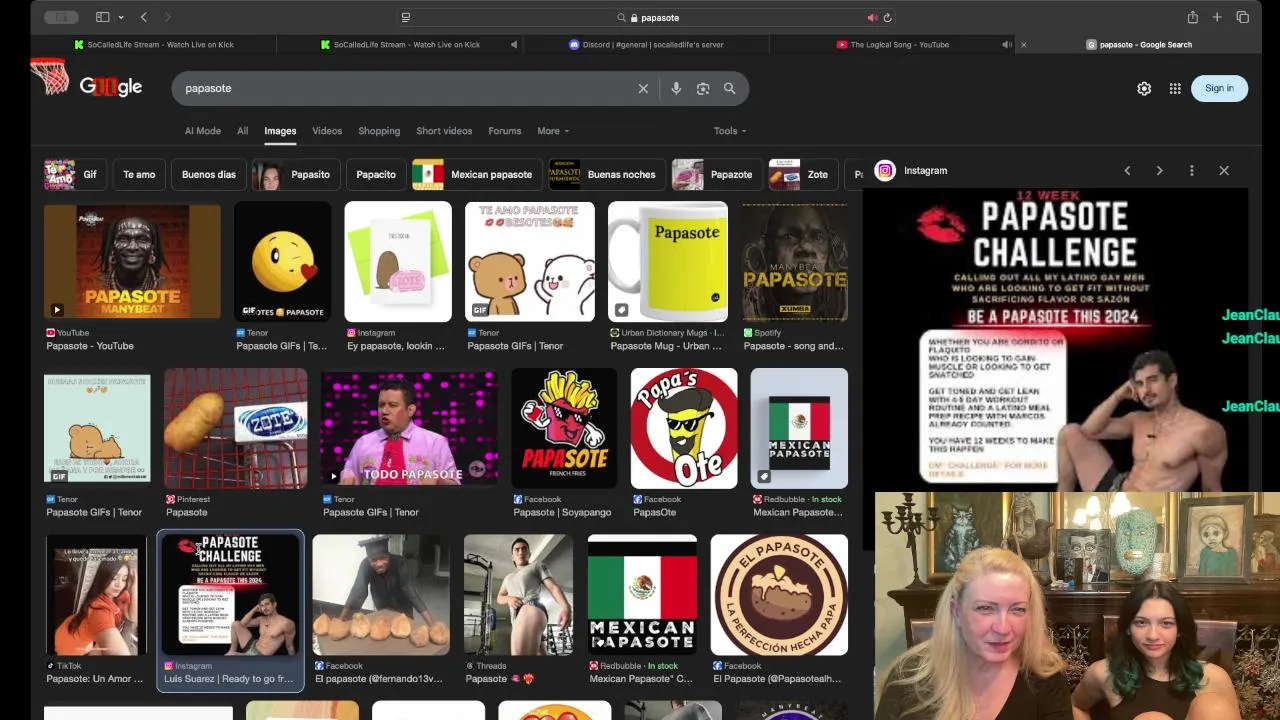This screenshot has width=1280, height=720.
Task: Expand the Tools filter dropdown
Action: pyautogui.click(x=730, y=131)
